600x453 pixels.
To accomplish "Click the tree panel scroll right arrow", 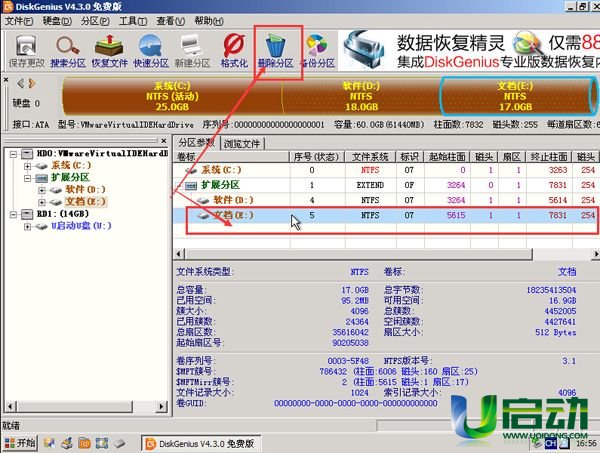I will (x=162, y=406).
